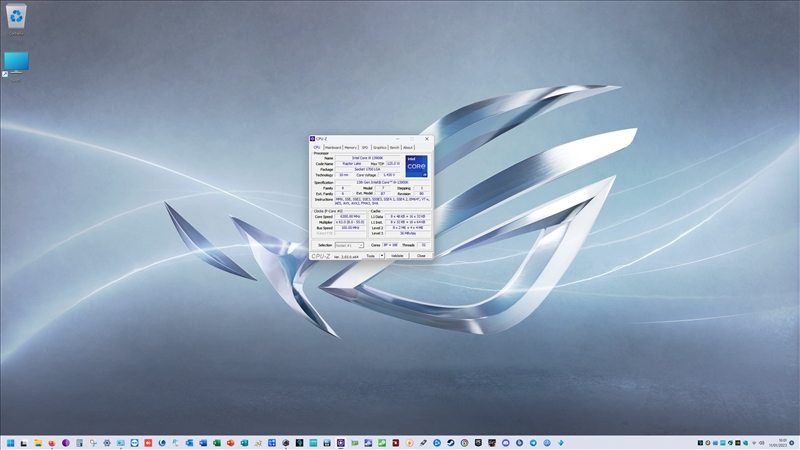Go to the Bench tab

(x=394, y=147)
